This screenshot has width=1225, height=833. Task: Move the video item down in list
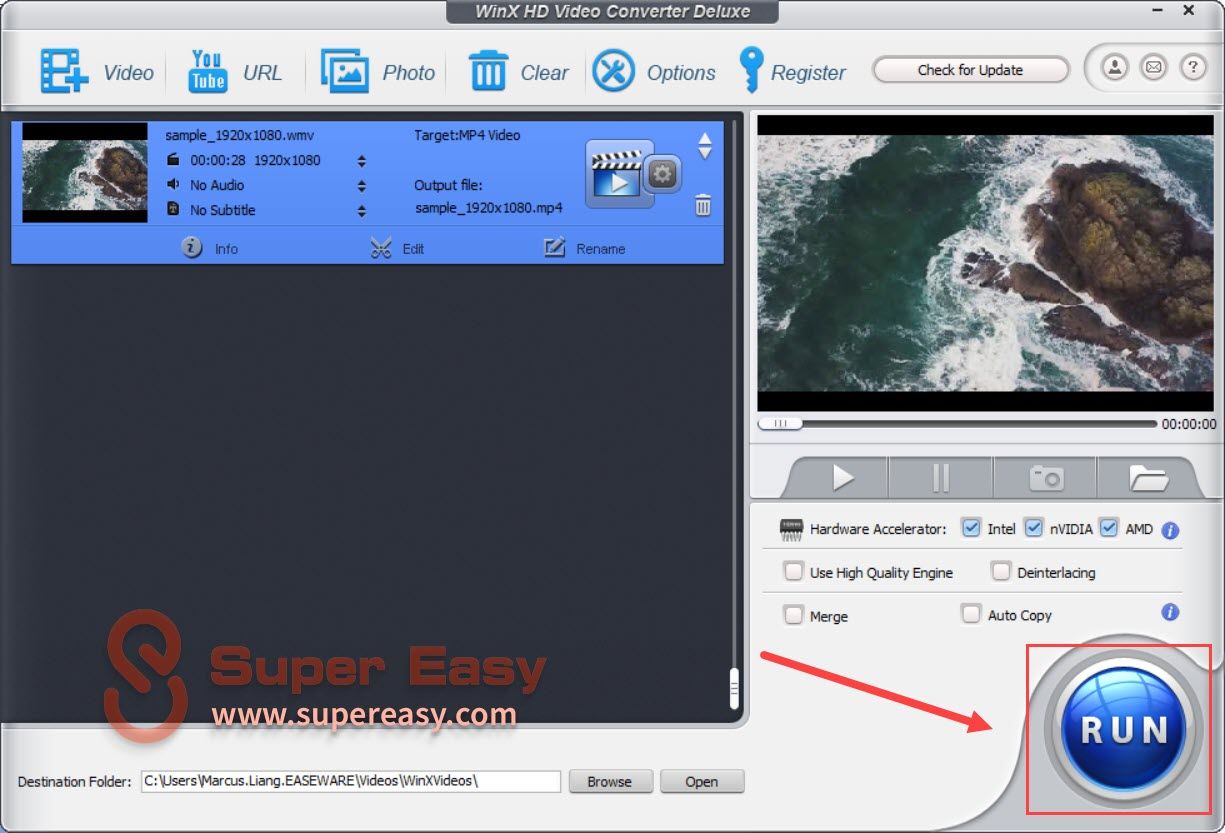pos(705,154)
